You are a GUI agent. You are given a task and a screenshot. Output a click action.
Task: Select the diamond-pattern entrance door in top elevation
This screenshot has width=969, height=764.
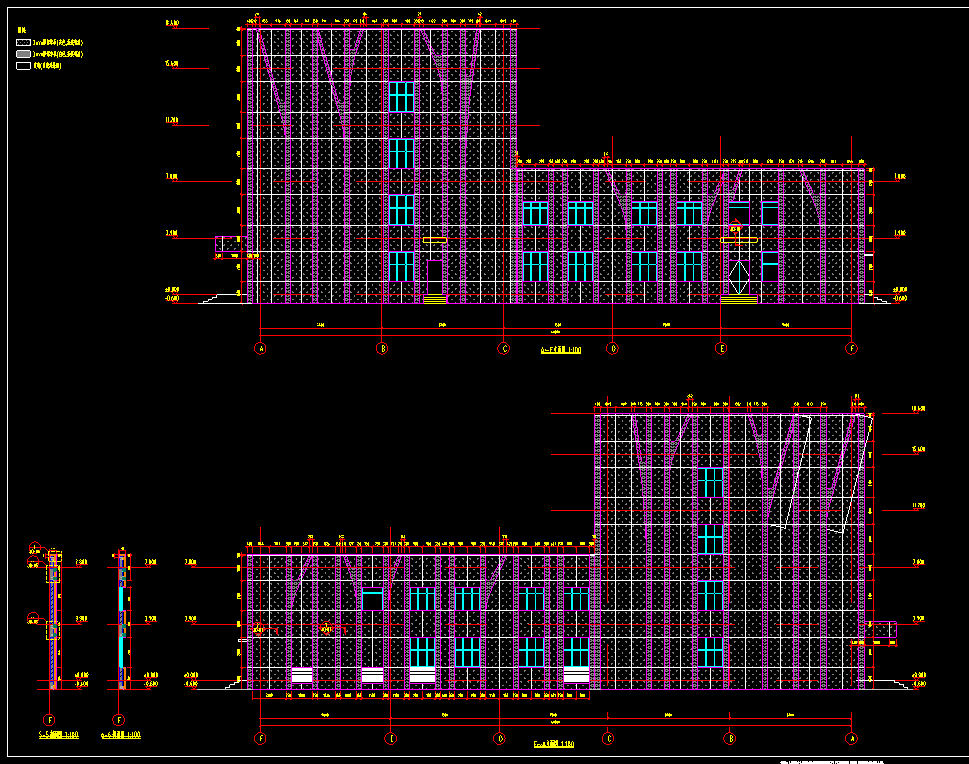point(739,276)
